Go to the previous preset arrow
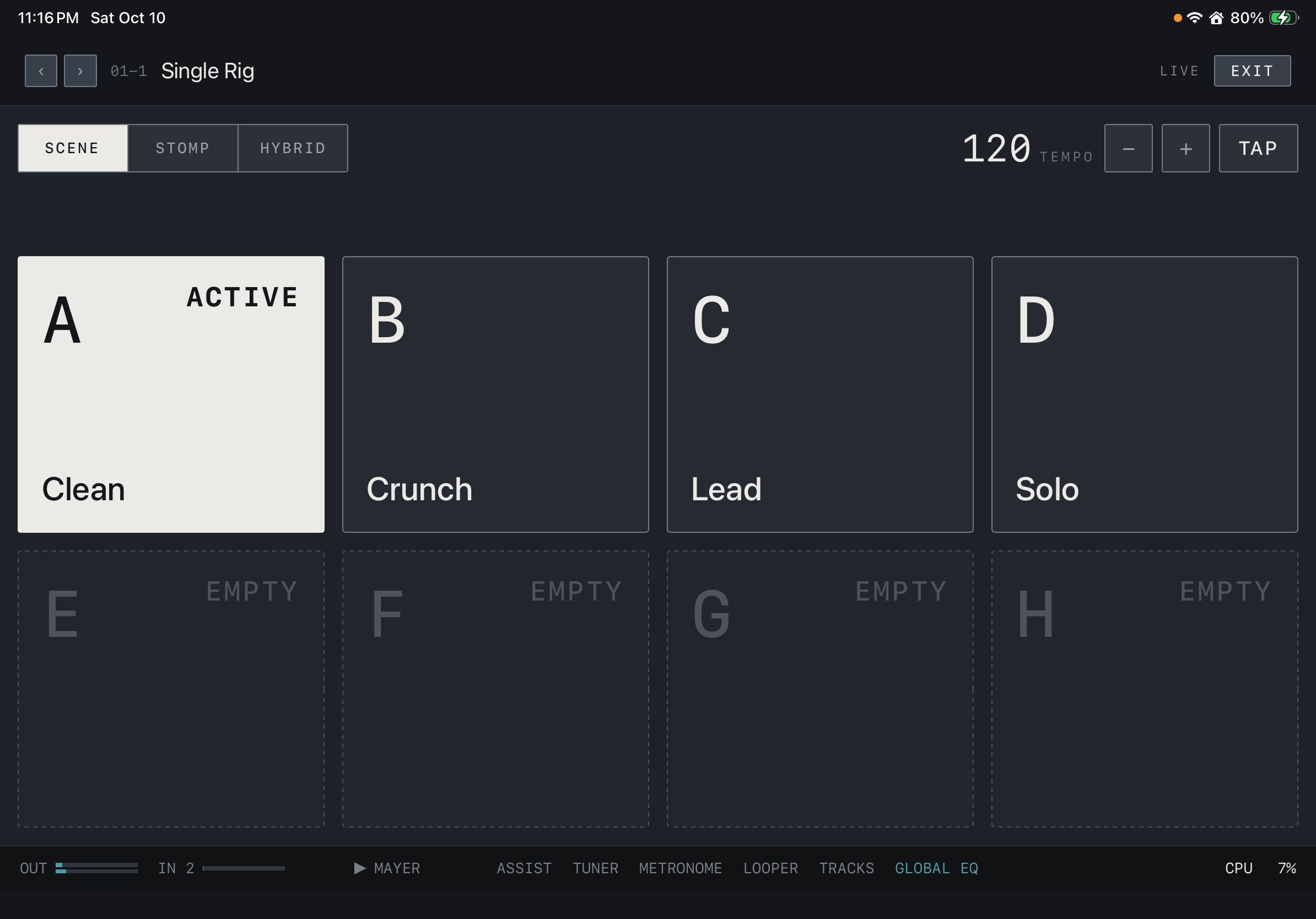Image resolution: width=1316 pixels, height=919 pixels. tap(41, 71)
